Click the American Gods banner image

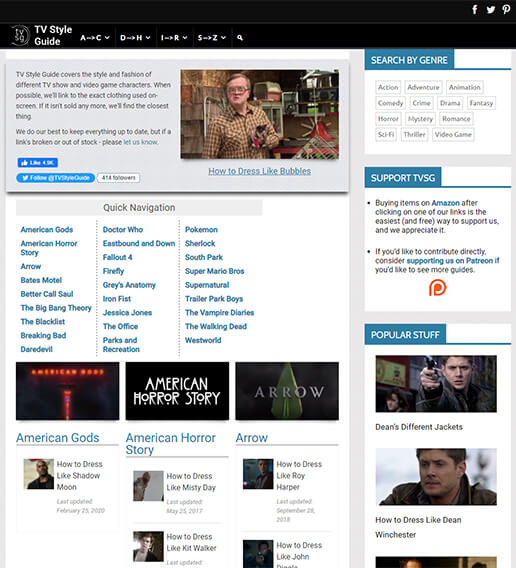coord(67,391)
